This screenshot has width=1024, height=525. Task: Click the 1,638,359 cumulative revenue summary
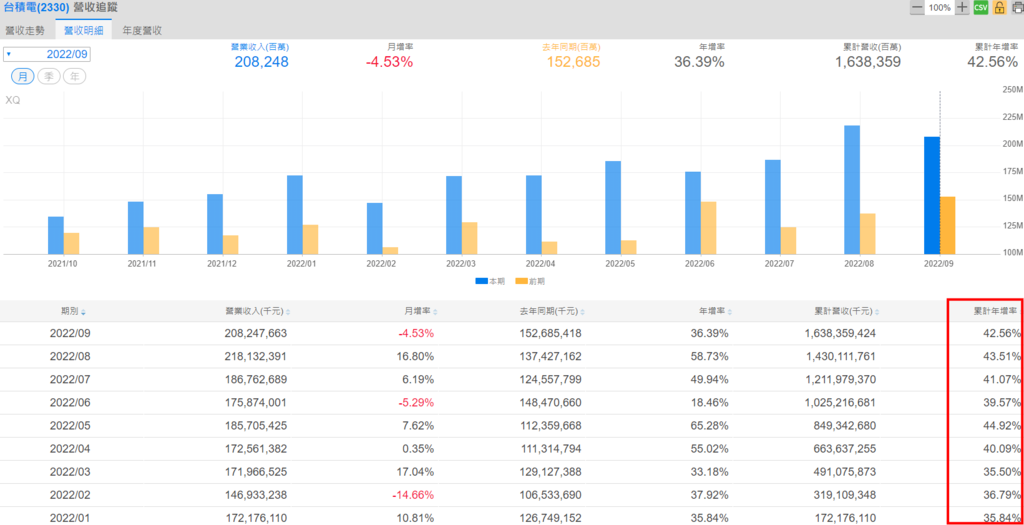tap(868, 62)
